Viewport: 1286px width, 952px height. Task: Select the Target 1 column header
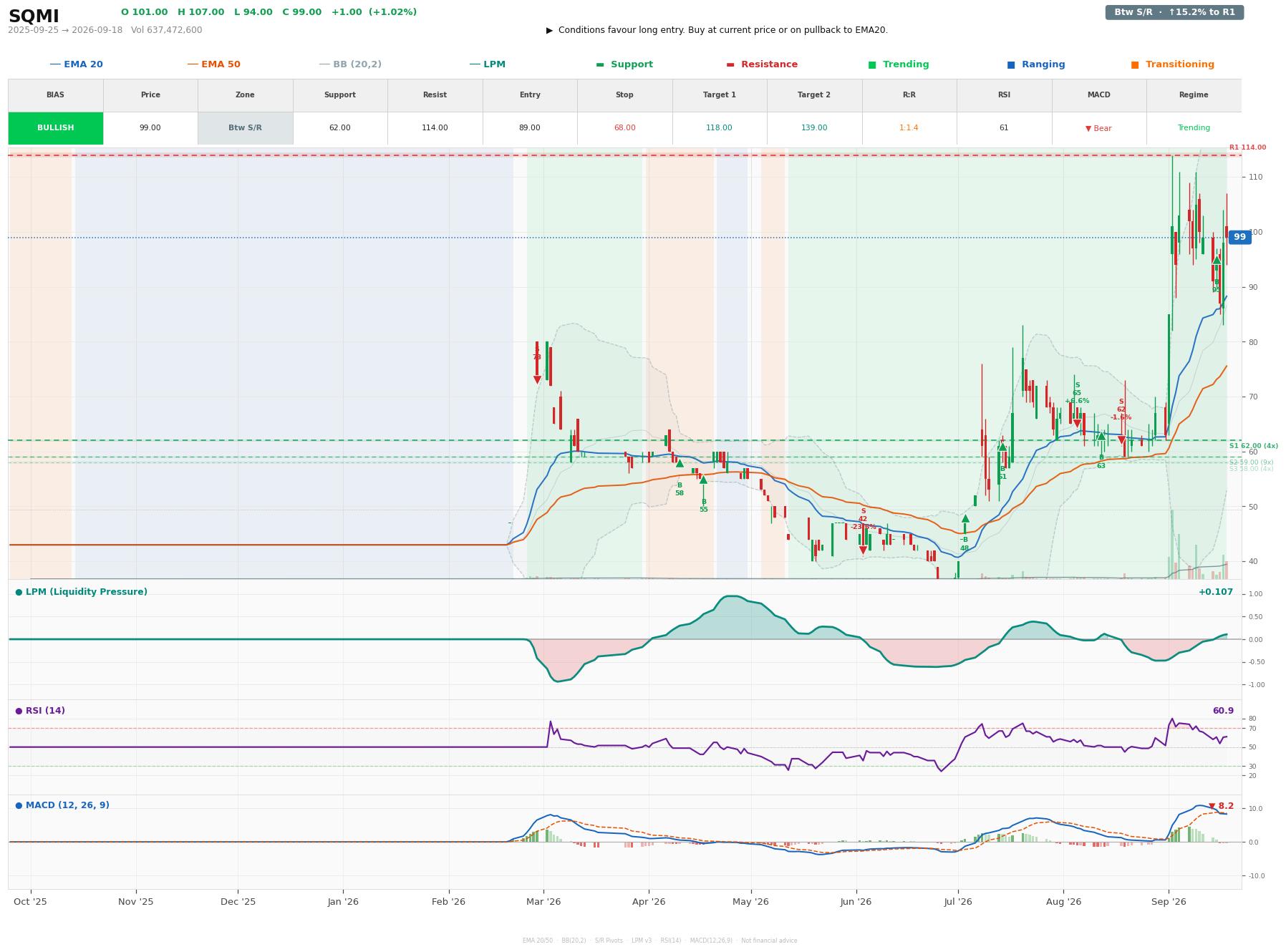tap(720, 95)
